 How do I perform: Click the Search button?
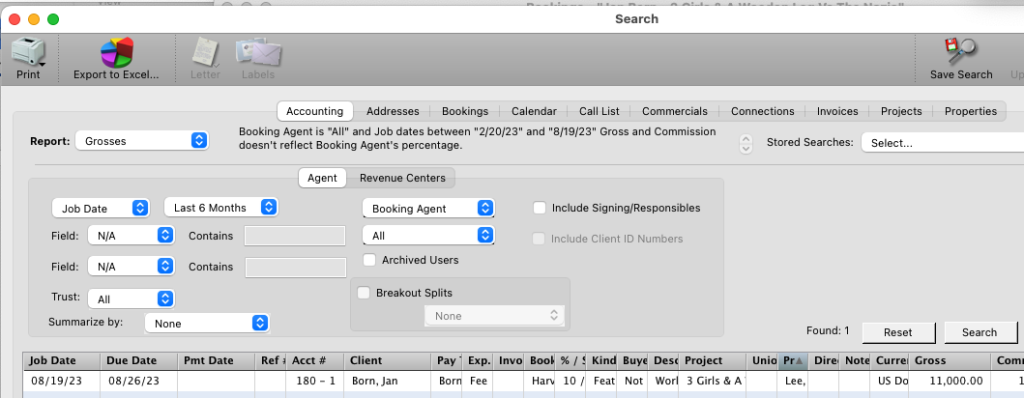979,332
